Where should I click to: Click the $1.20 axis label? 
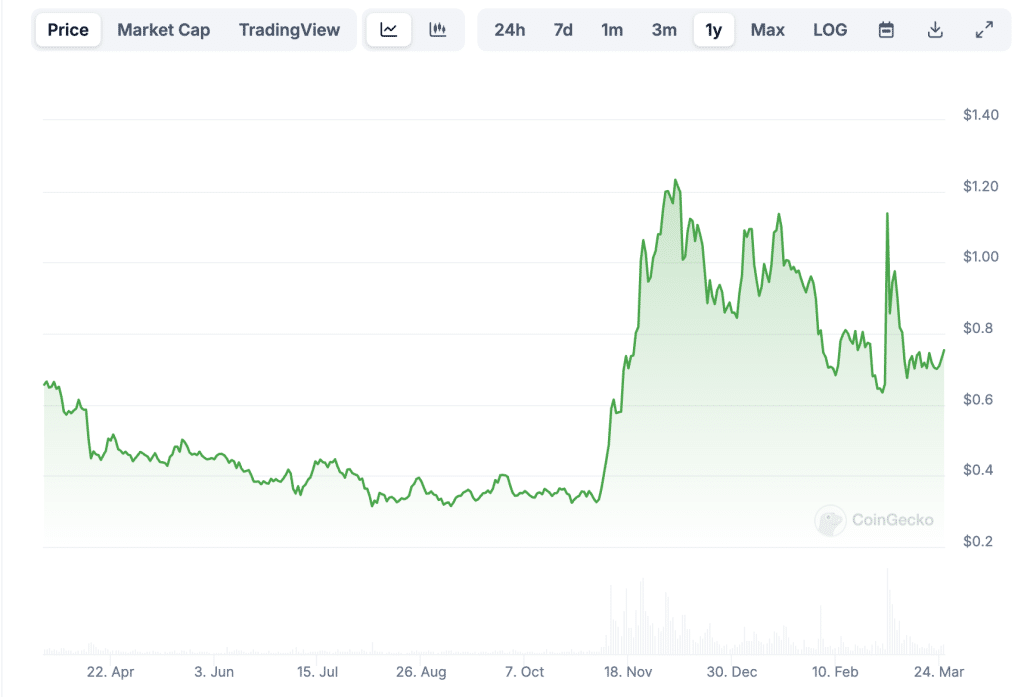(980, 186)
